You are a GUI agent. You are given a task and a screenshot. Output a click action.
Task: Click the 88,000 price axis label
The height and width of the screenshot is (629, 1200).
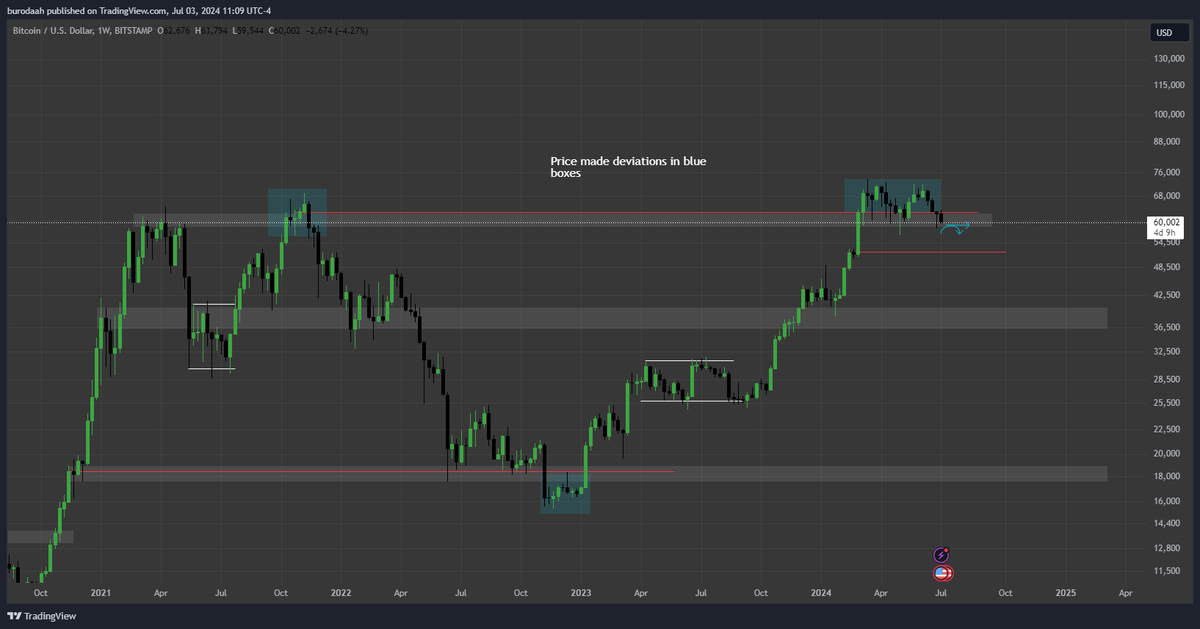coord(1166,142)
